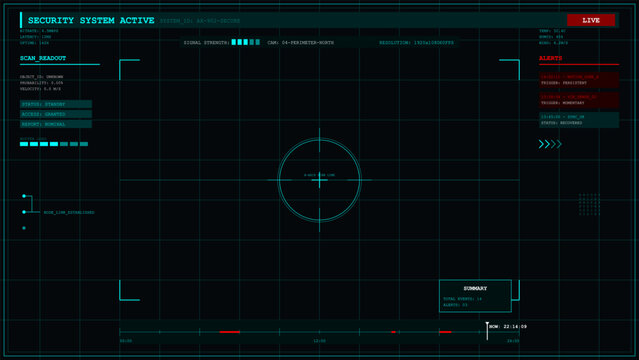The height and width of the screenshot is (360, 639).
Task: Click the LATENCY readout under the title
Action: pos(35,37)
